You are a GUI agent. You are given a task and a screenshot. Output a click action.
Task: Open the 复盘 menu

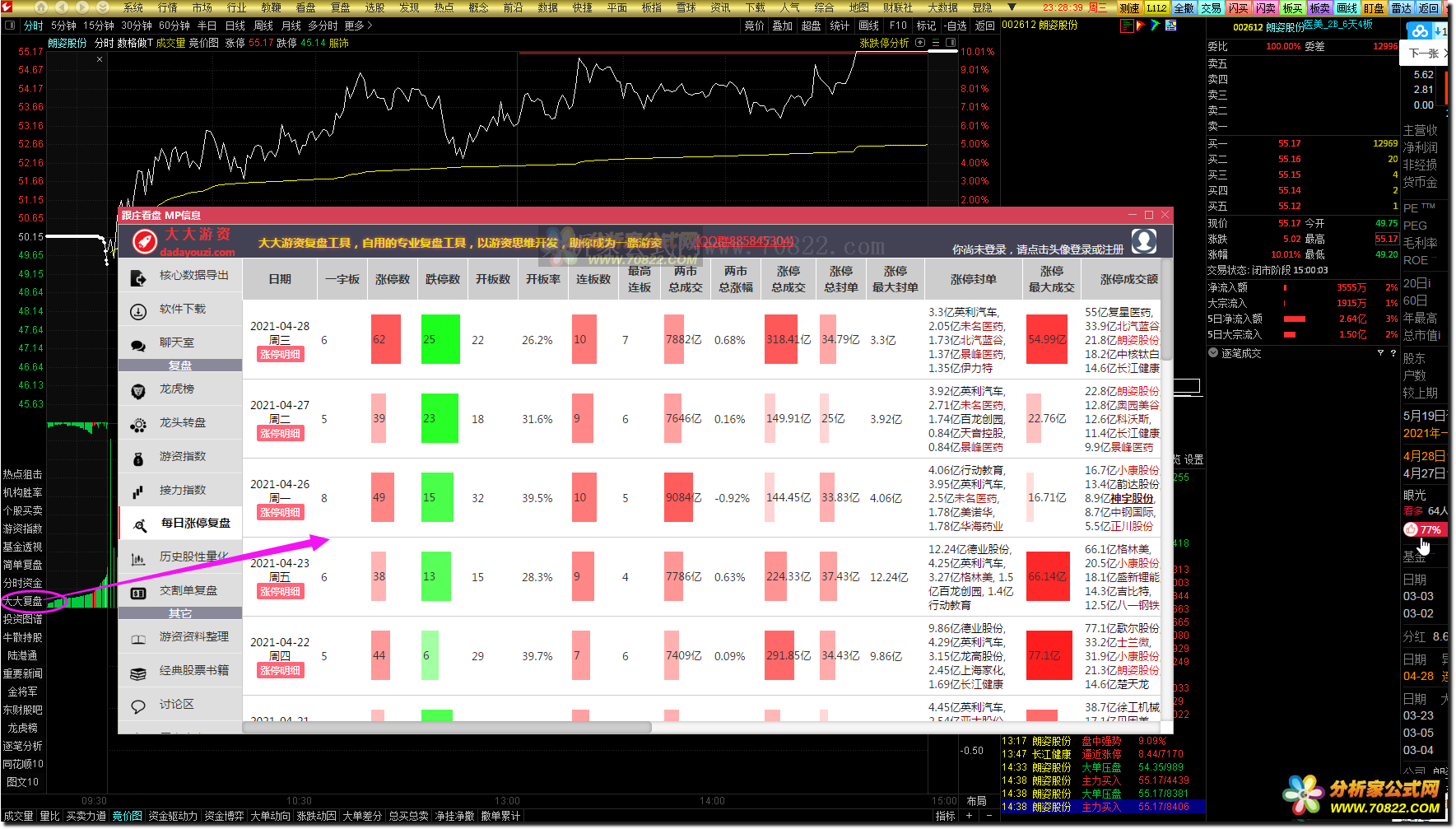[341, 7]
